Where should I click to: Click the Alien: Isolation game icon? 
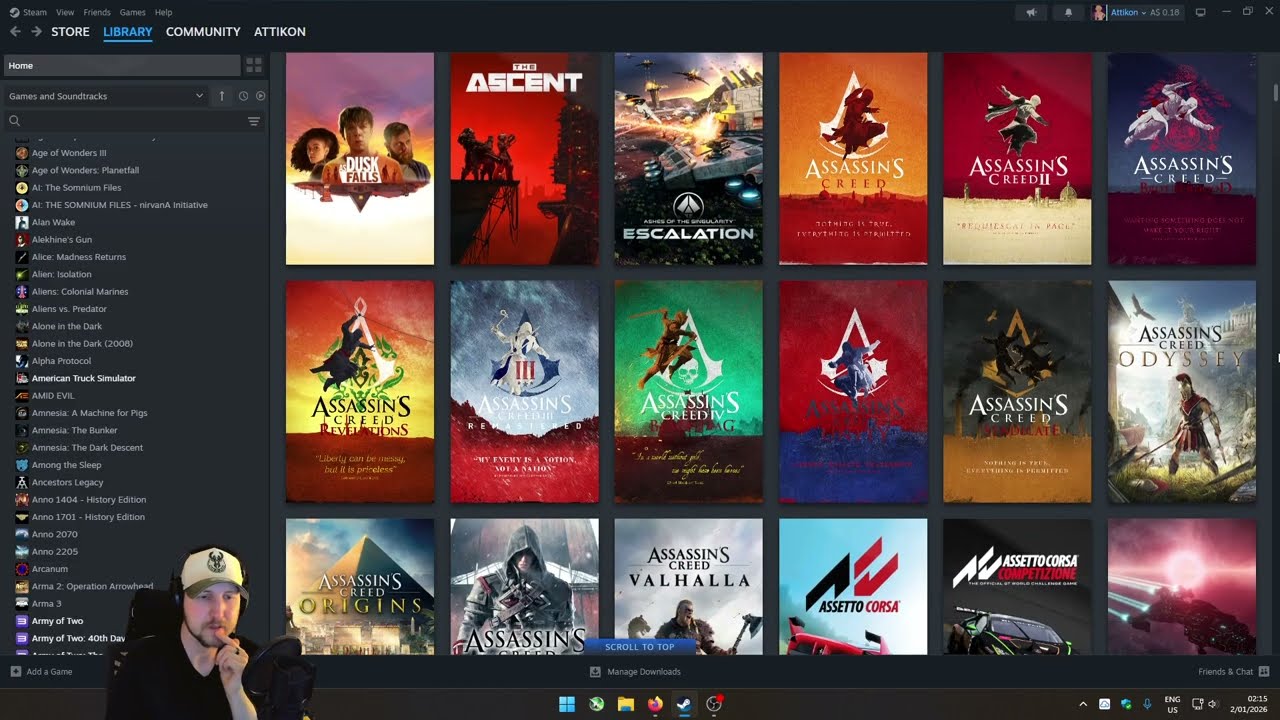coord(22,274)
